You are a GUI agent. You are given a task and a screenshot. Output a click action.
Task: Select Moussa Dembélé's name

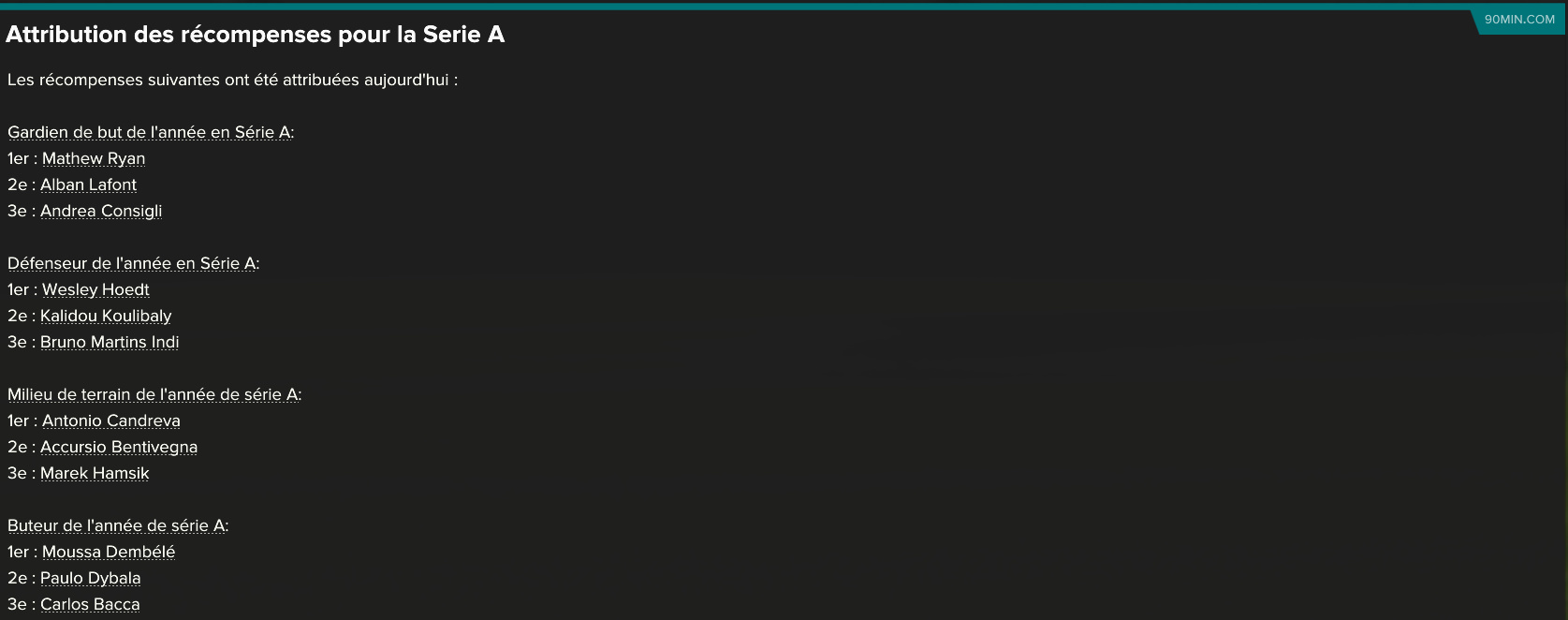(x=109, y=552)
